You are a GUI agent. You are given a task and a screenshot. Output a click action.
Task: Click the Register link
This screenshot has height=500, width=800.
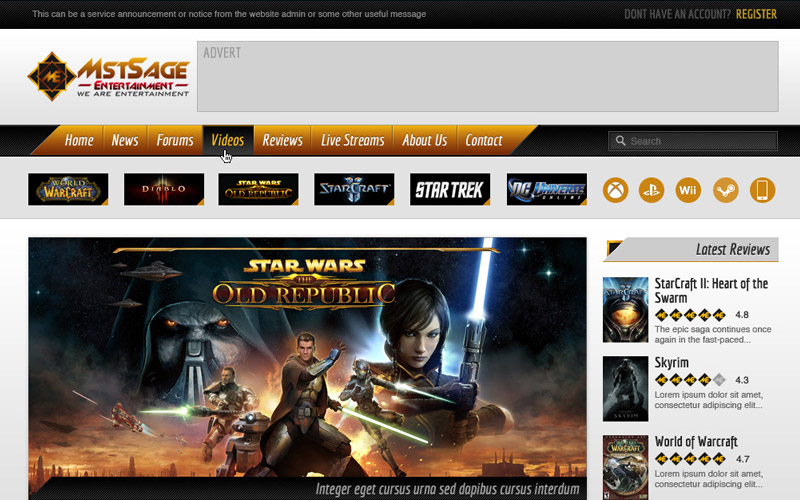click(x=756, y=14)
